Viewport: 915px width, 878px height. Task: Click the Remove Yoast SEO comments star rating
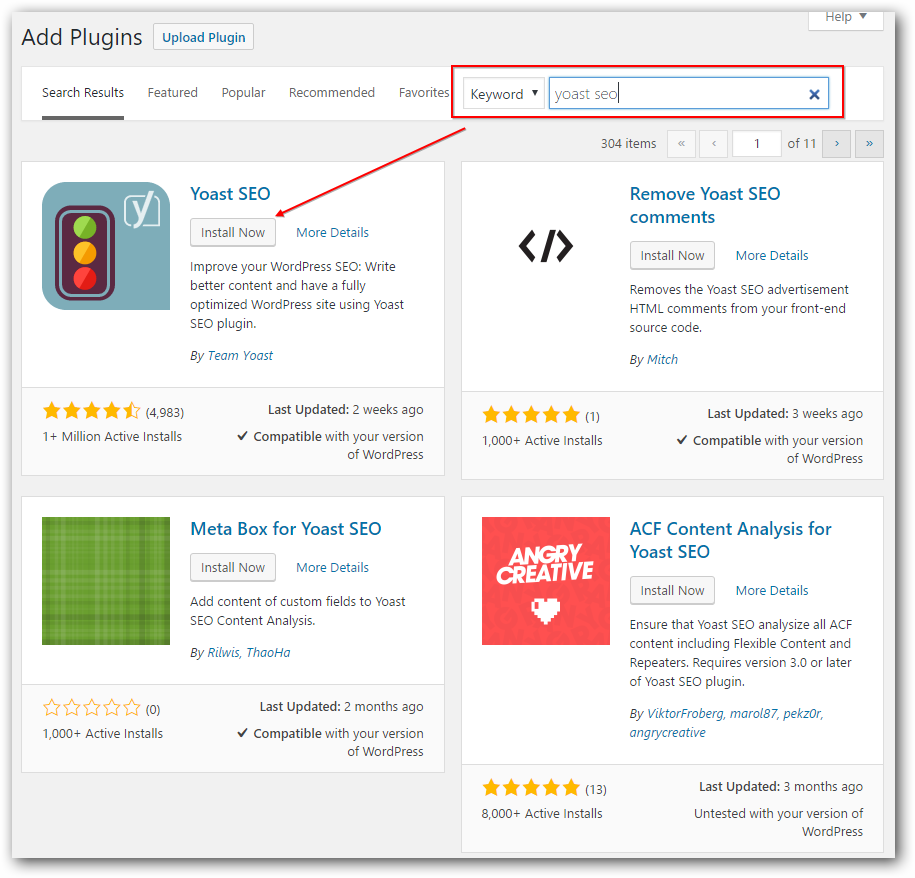(531, 415)
